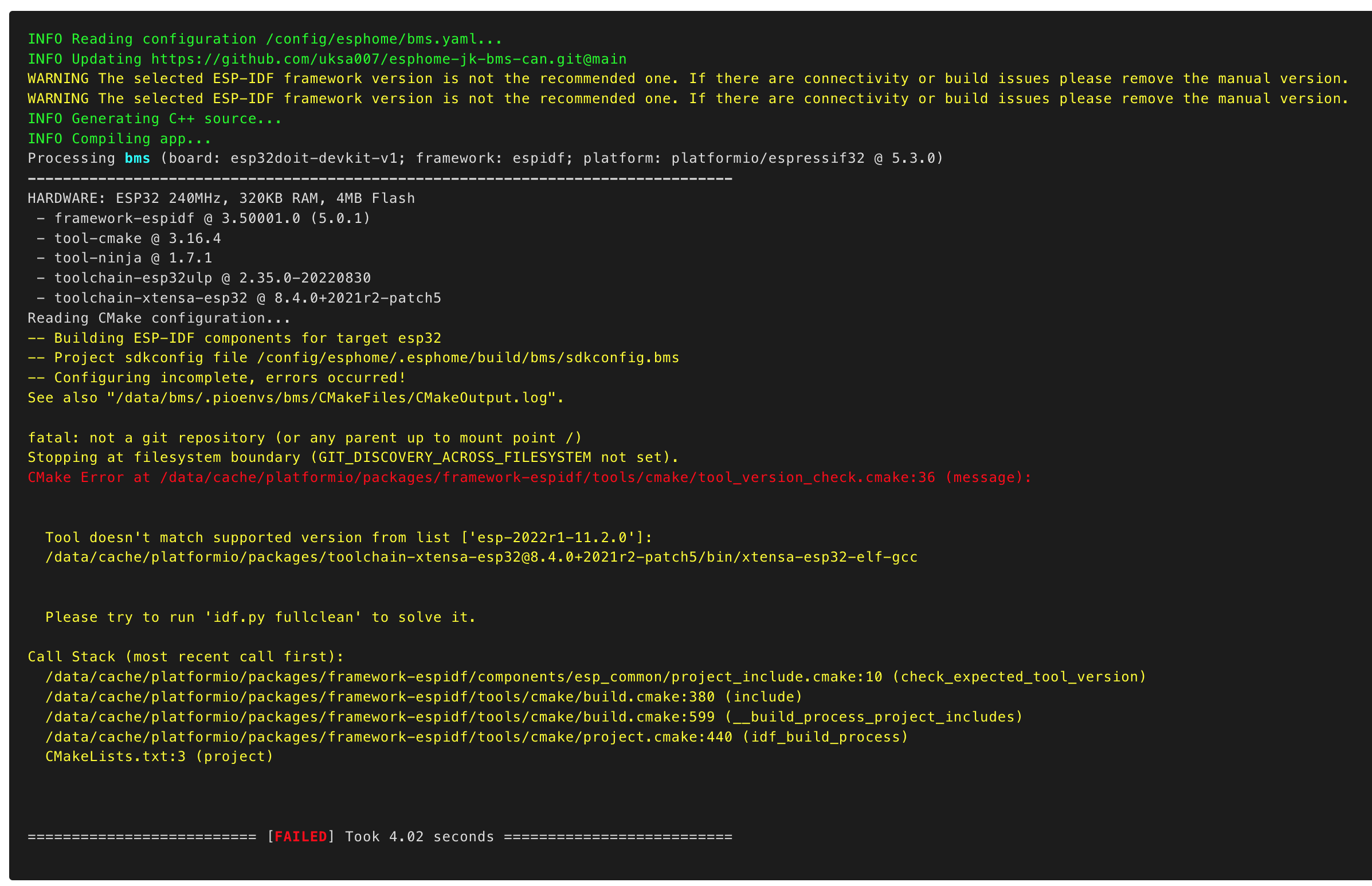The height and width of the screenshot is (886, 1372).
Task: Click the project_include.cmake:10 call stack line
Action: point(596,677)
